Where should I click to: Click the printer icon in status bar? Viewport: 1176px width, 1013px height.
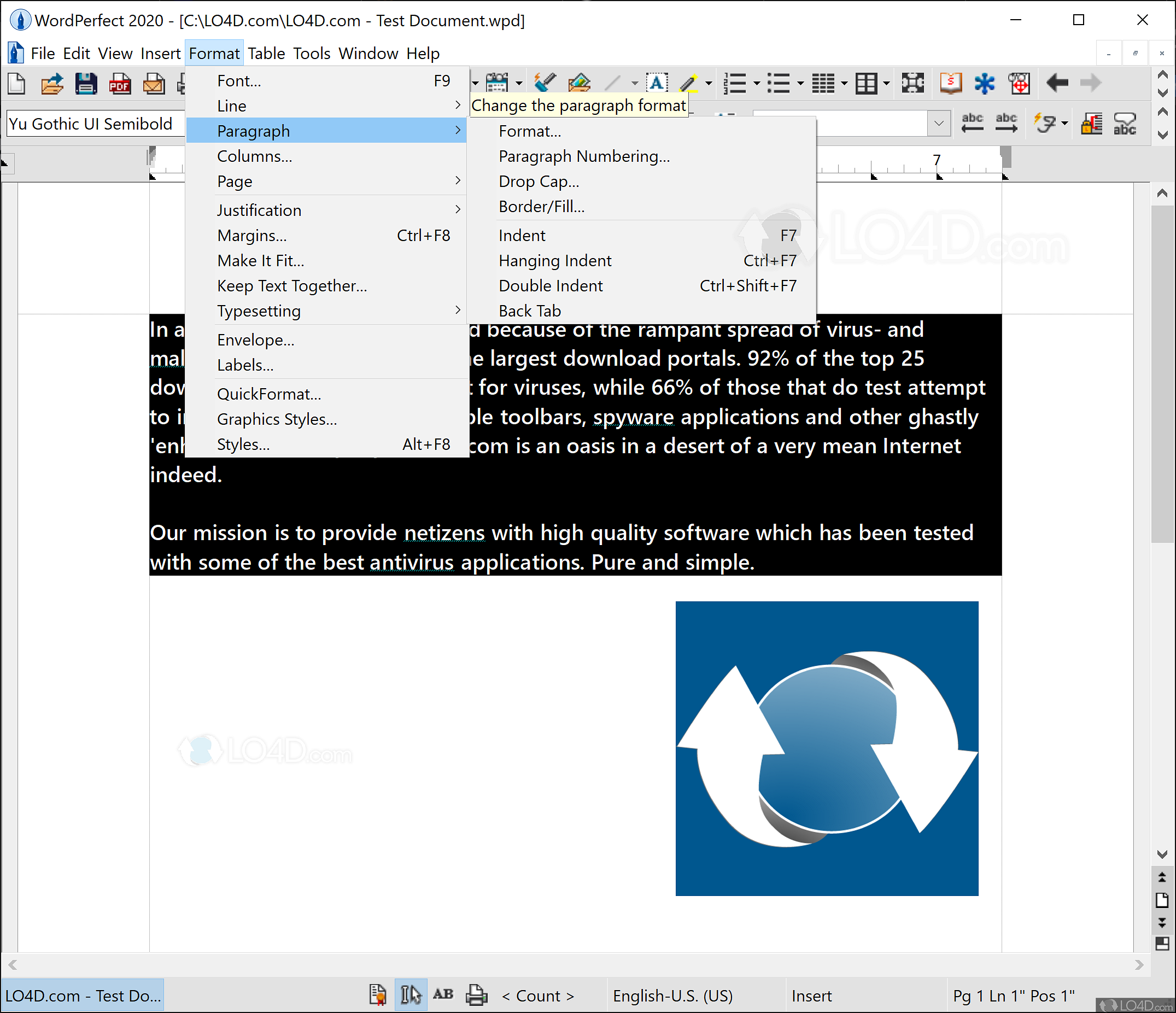click(x=476, y=995)
